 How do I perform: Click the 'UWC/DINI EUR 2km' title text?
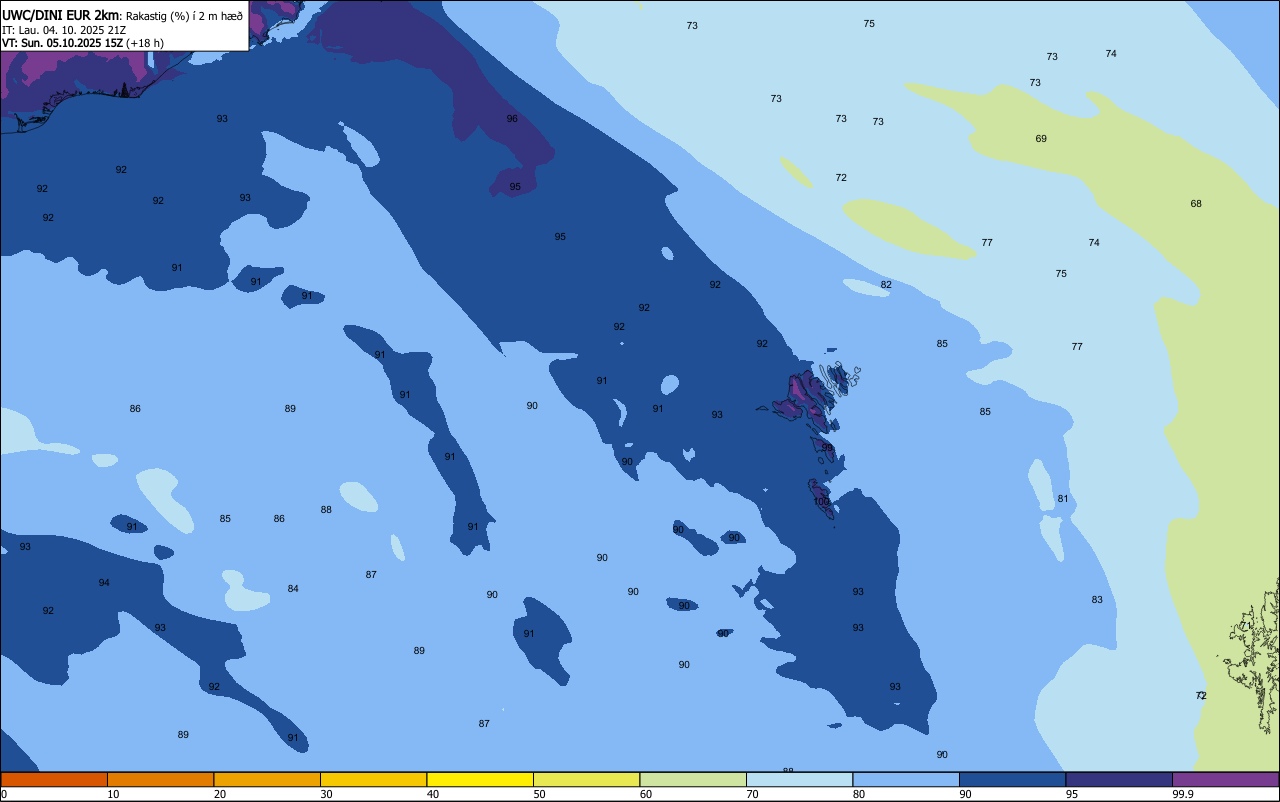tap(60, 15)
